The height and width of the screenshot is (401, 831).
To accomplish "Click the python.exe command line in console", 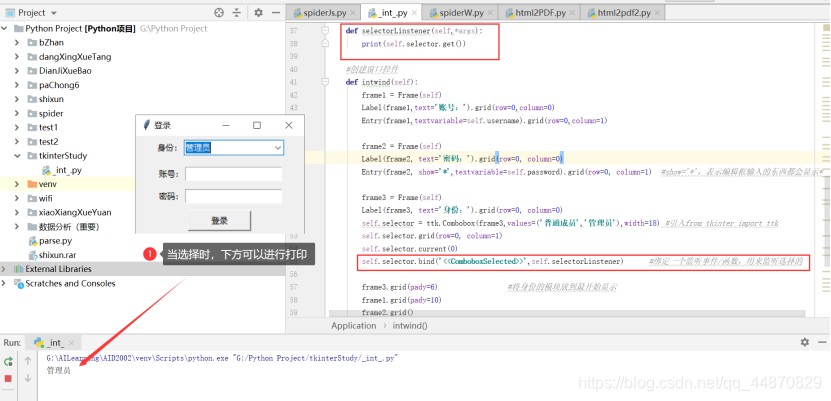I will (222, 359).
